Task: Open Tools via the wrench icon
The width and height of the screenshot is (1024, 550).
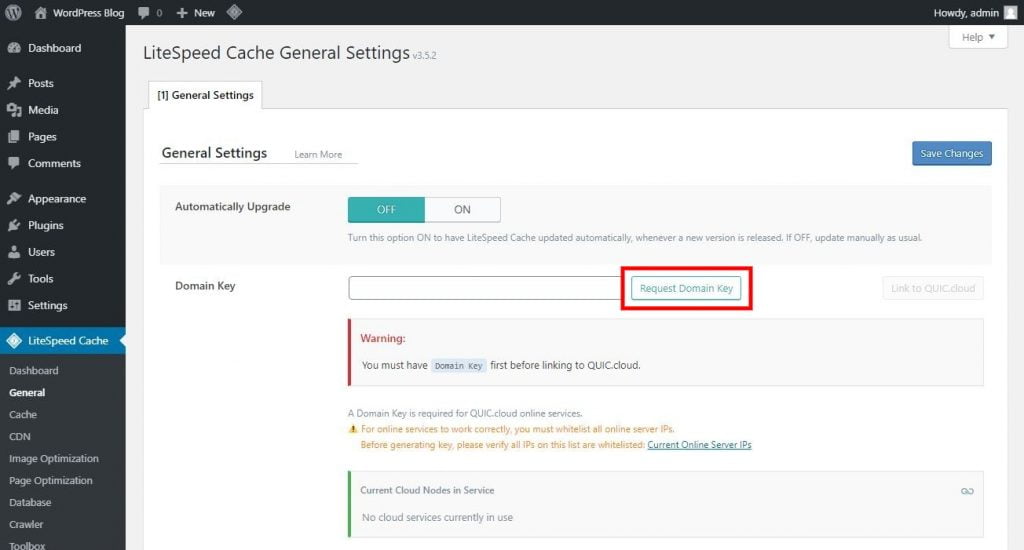Action: pyautogui.click(x=14, y=279)
